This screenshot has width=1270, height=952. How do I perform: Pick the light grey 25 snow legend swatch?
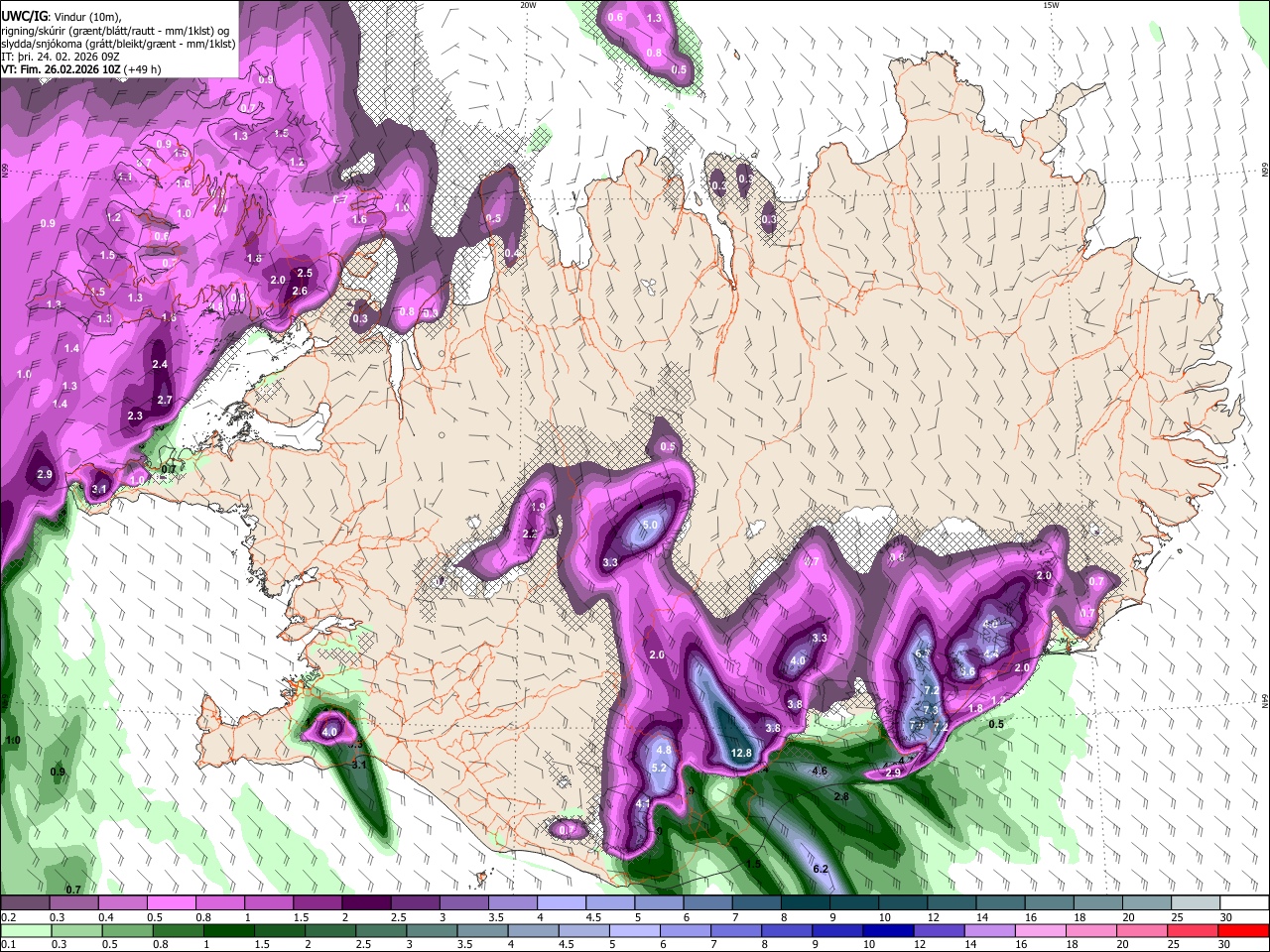[1195, 903]
